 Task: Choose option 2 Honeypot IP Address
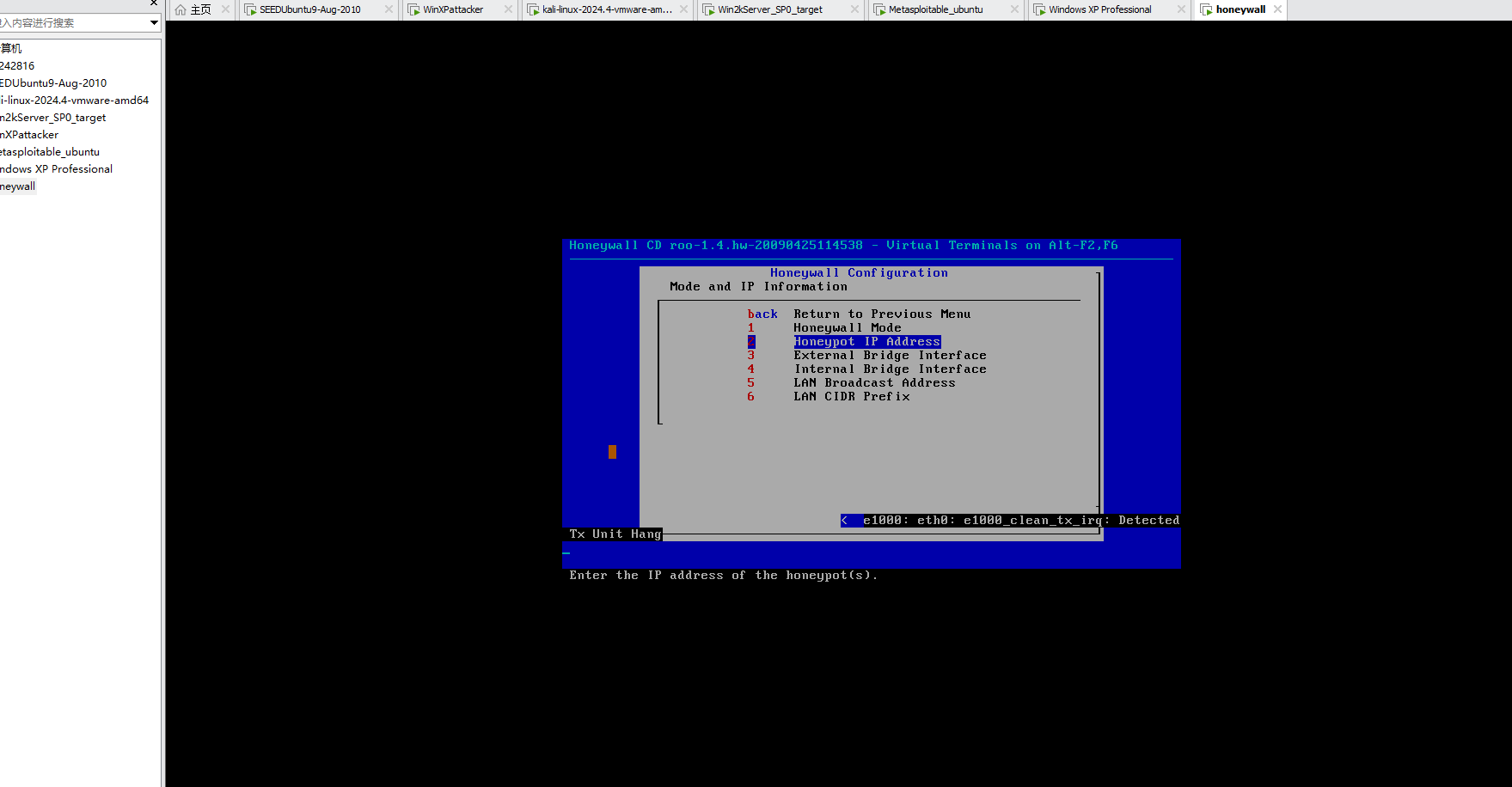(x=844, y=342)
